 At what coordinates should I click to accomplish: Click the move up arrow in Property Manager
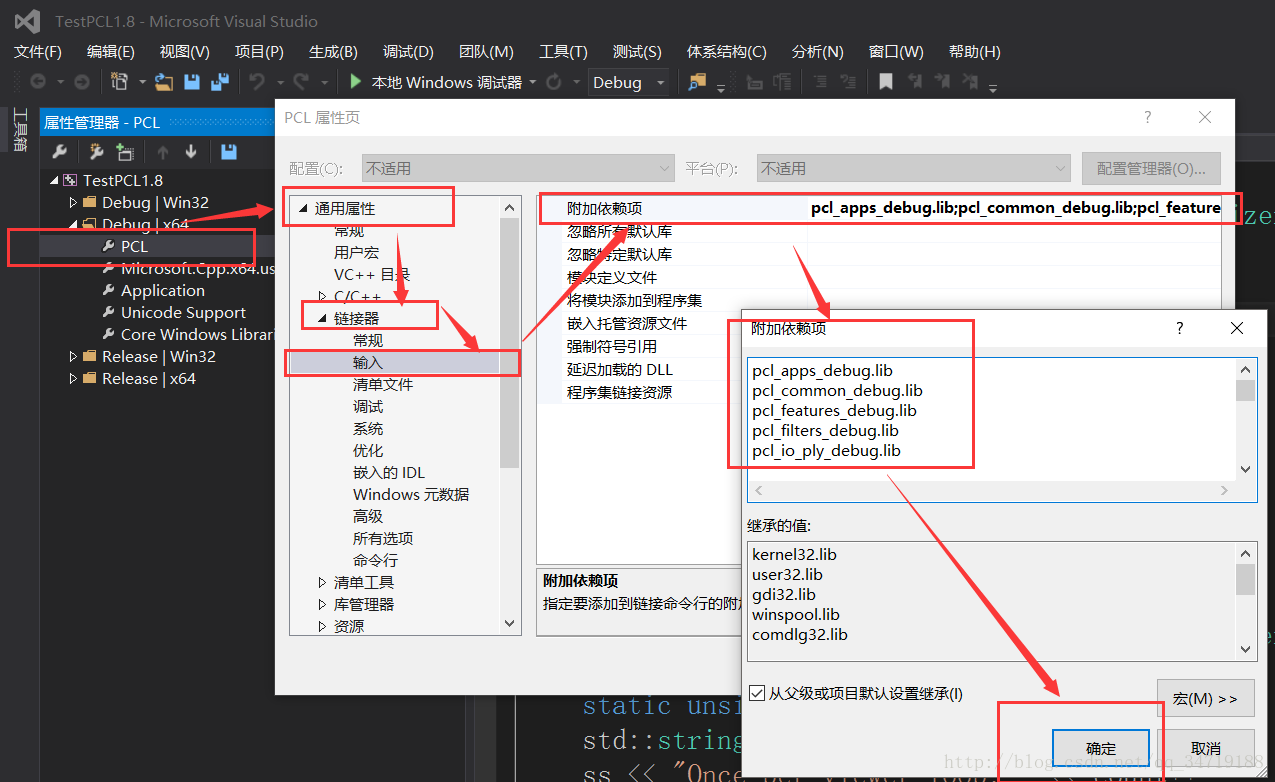(162, 152)
